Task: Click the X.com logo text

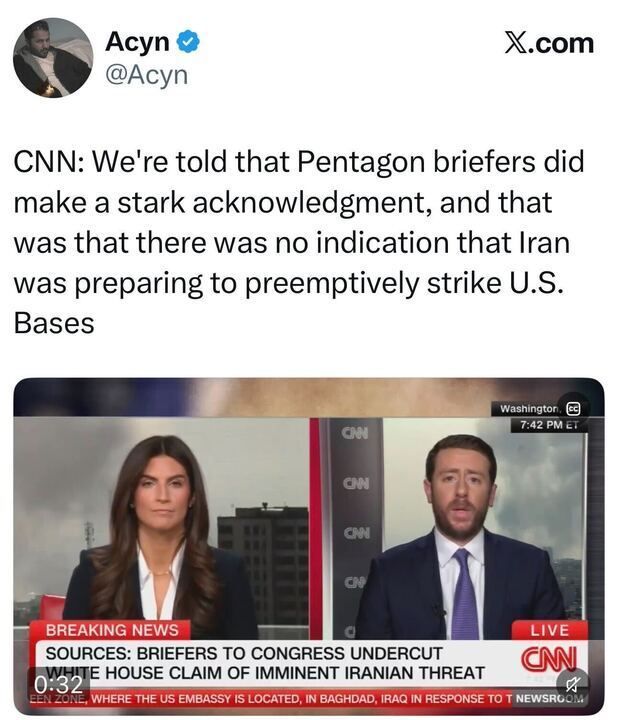Action: coord(549,43)
